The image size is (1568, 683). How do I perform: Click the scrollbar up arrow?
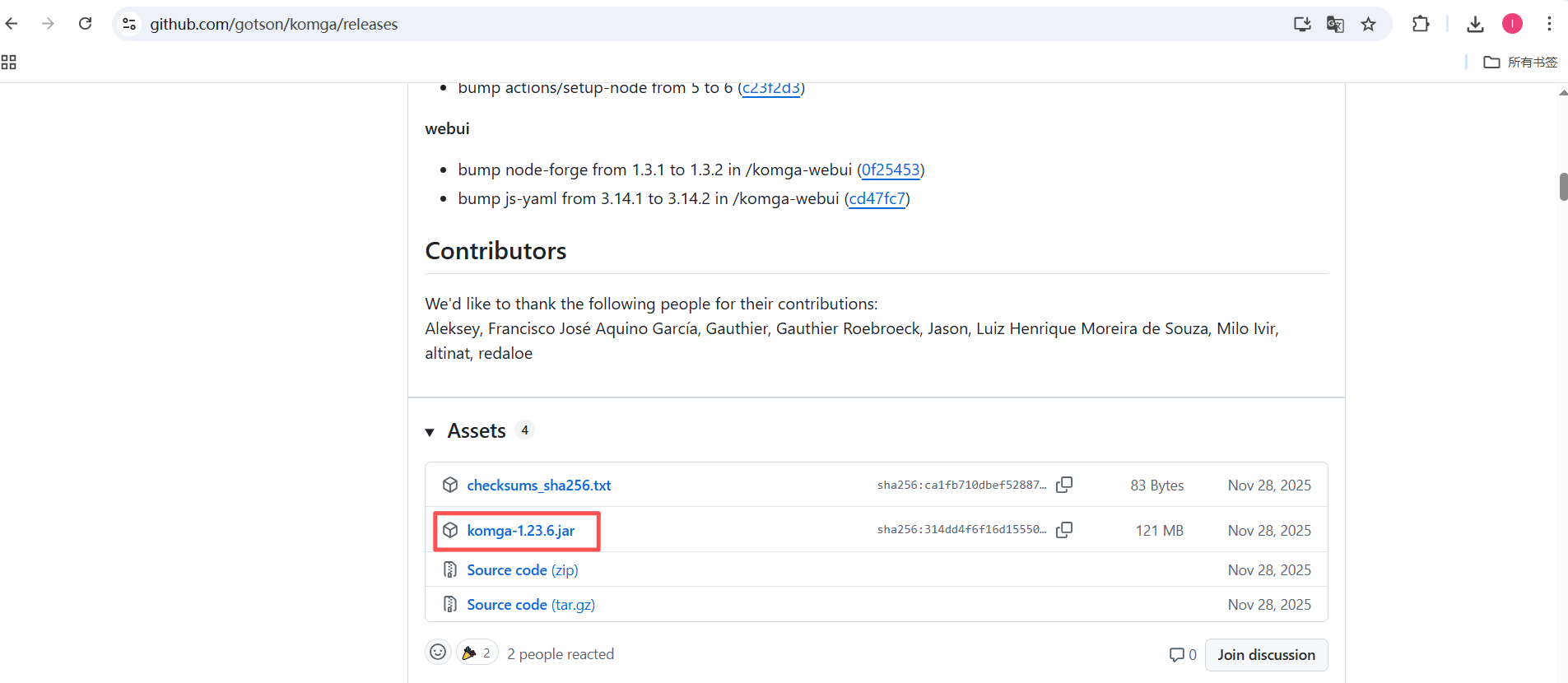(1563, 92)
